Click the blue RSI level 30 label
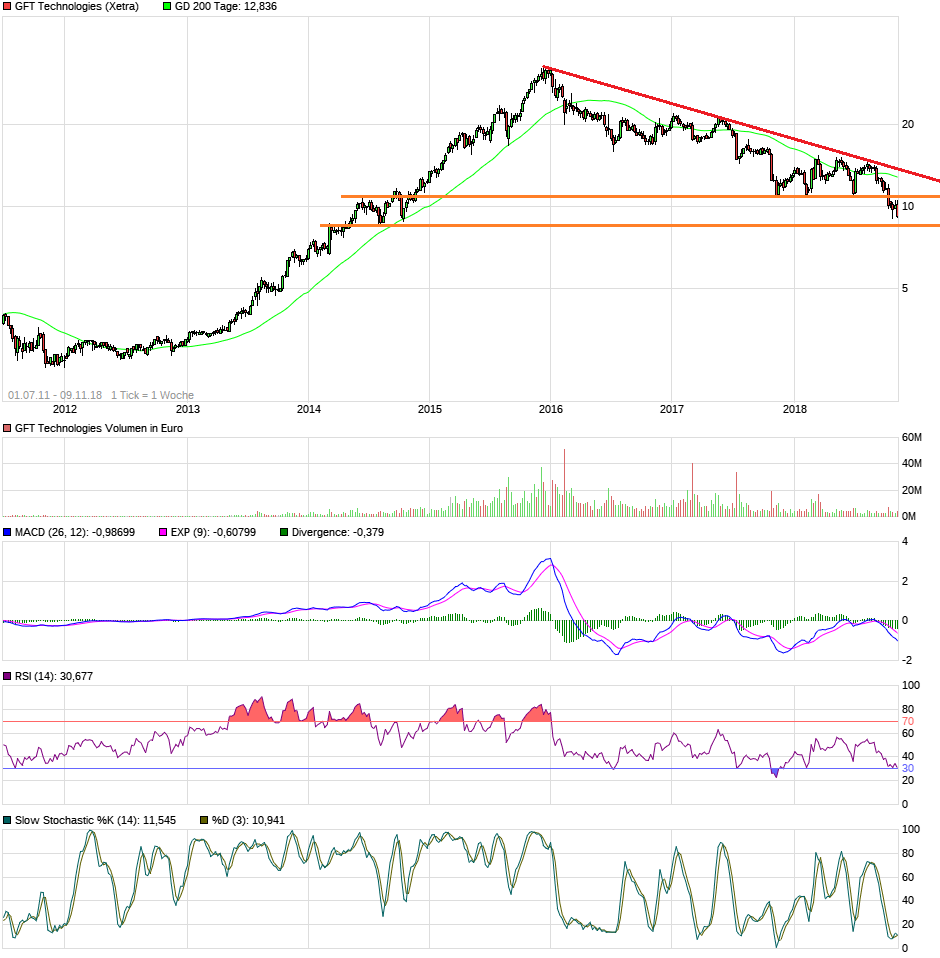Image resolution: width=940 pixels, height=958 pixels. click(x=908, y=769)
